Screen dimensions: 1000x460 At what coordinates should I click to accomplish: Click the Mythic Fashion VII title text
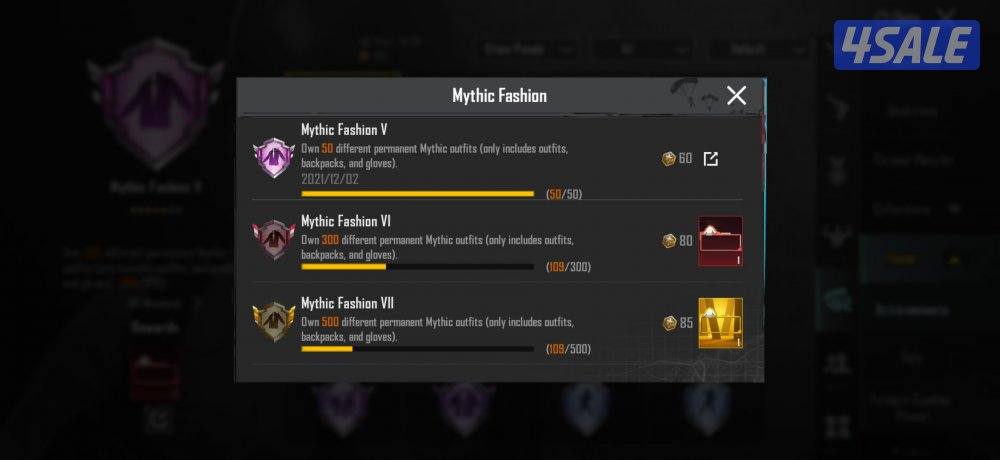[348, 303]
